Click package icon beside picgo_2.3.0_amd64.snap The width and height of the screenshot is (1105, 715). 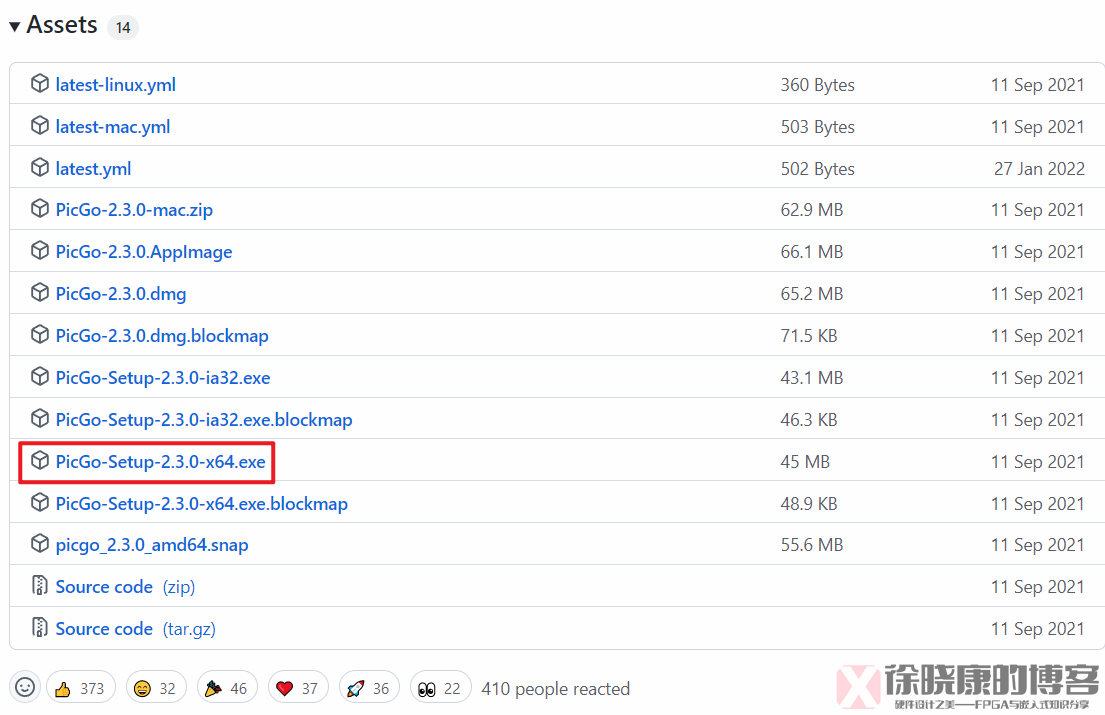[x=39, y=544]
